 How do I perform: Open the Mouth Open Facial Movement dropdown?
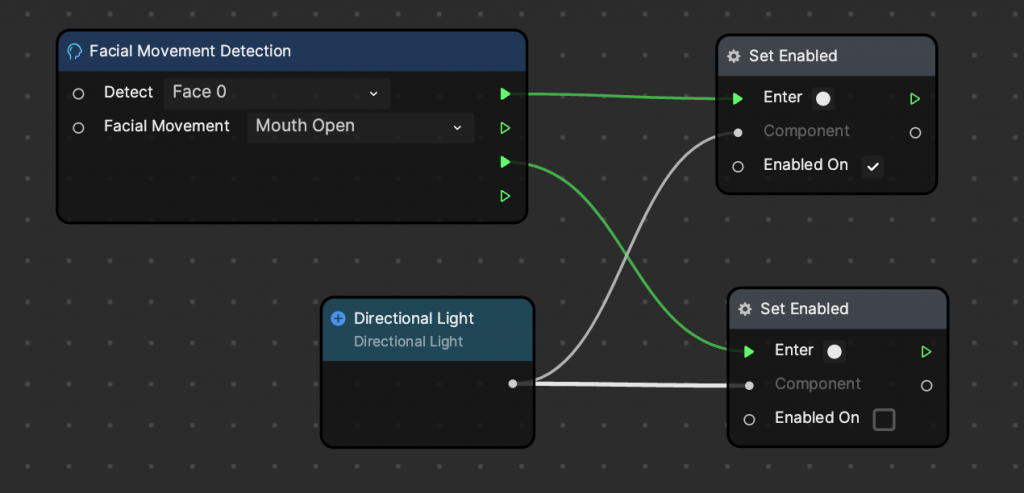click(360, 127)
